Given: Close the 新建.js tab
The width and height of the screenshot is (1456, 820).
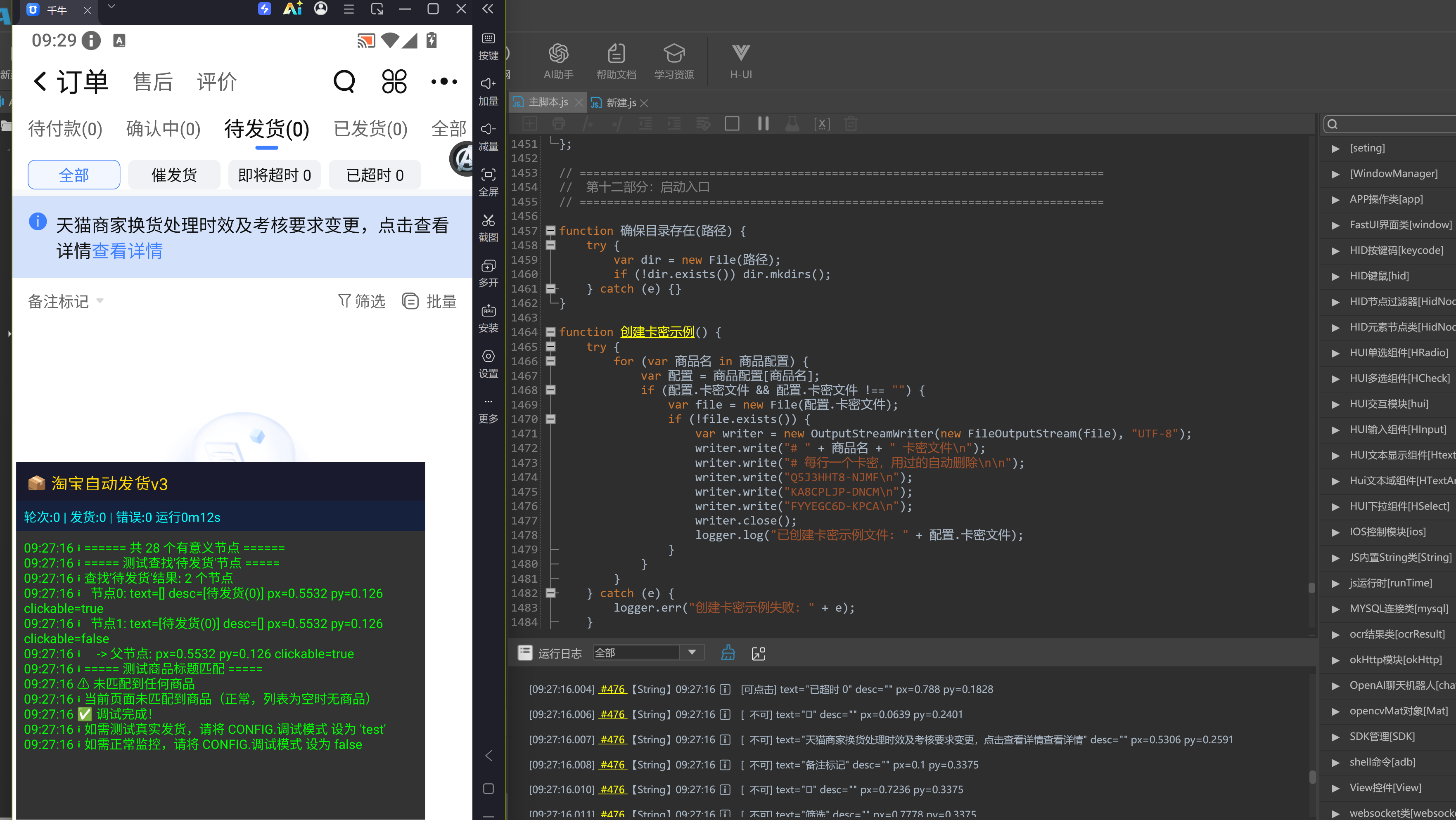Looking at the screenshot, I should [644, 103].
